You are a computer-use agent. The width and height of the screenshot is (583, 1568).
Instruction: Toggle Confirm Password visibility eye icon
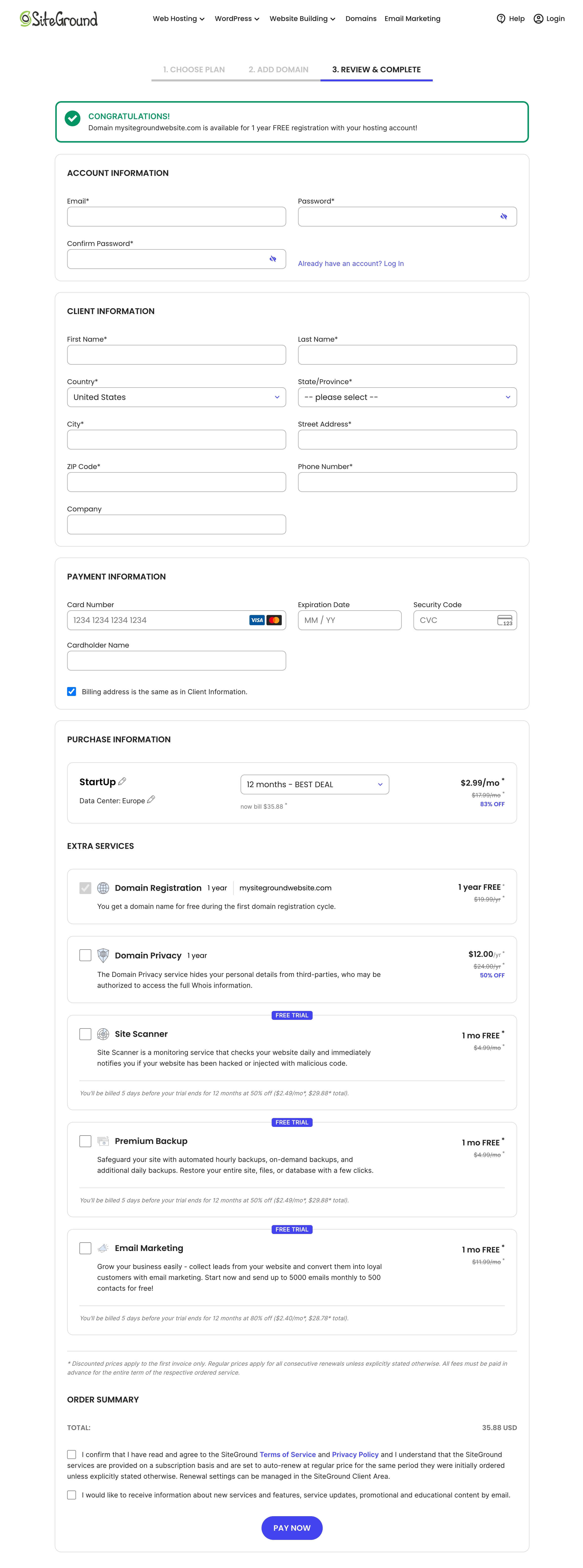click(x=273, y=259)
